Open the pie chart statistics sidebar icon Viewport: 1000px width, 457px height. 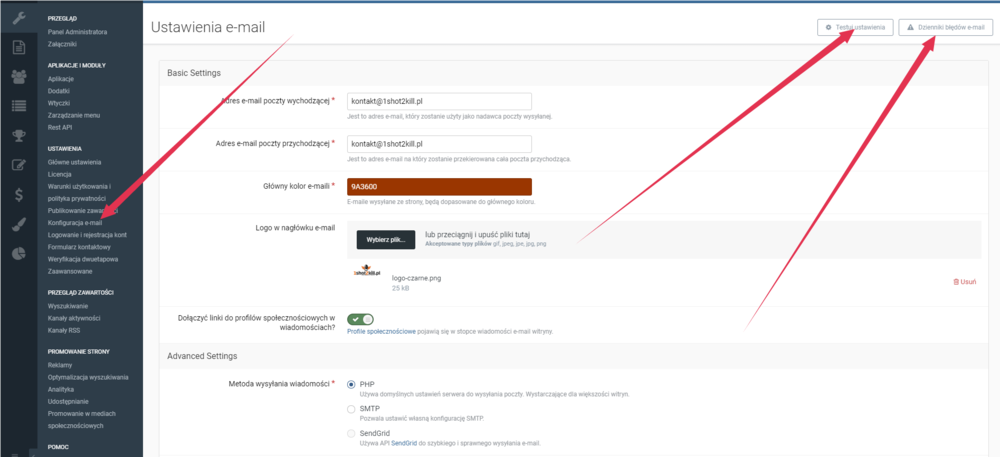click(x=18, y=253)
